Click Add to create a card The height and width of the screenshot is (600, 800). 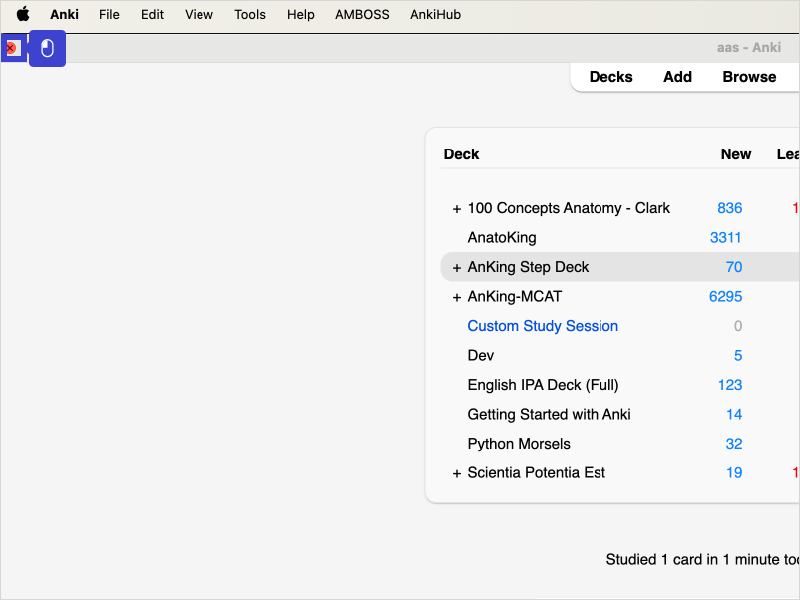tap(677, 77)
